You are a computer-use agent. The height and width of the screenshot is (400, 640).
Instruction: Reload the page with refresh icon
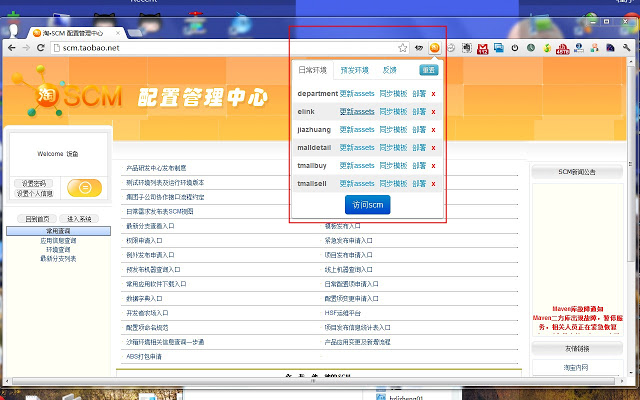(x=40, y=48)
